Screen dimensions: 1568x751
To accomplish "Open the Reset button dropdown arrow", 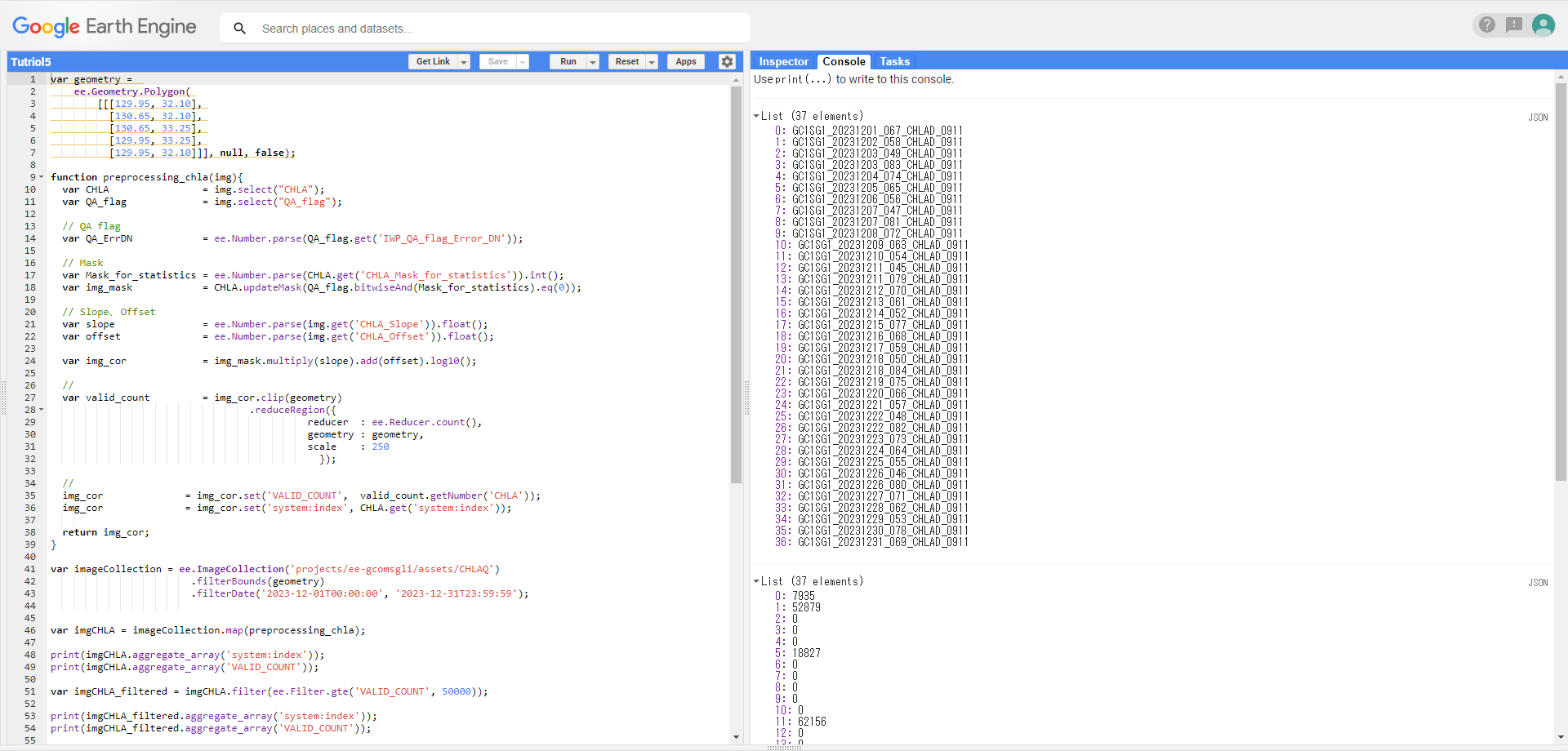I will 652,62.
